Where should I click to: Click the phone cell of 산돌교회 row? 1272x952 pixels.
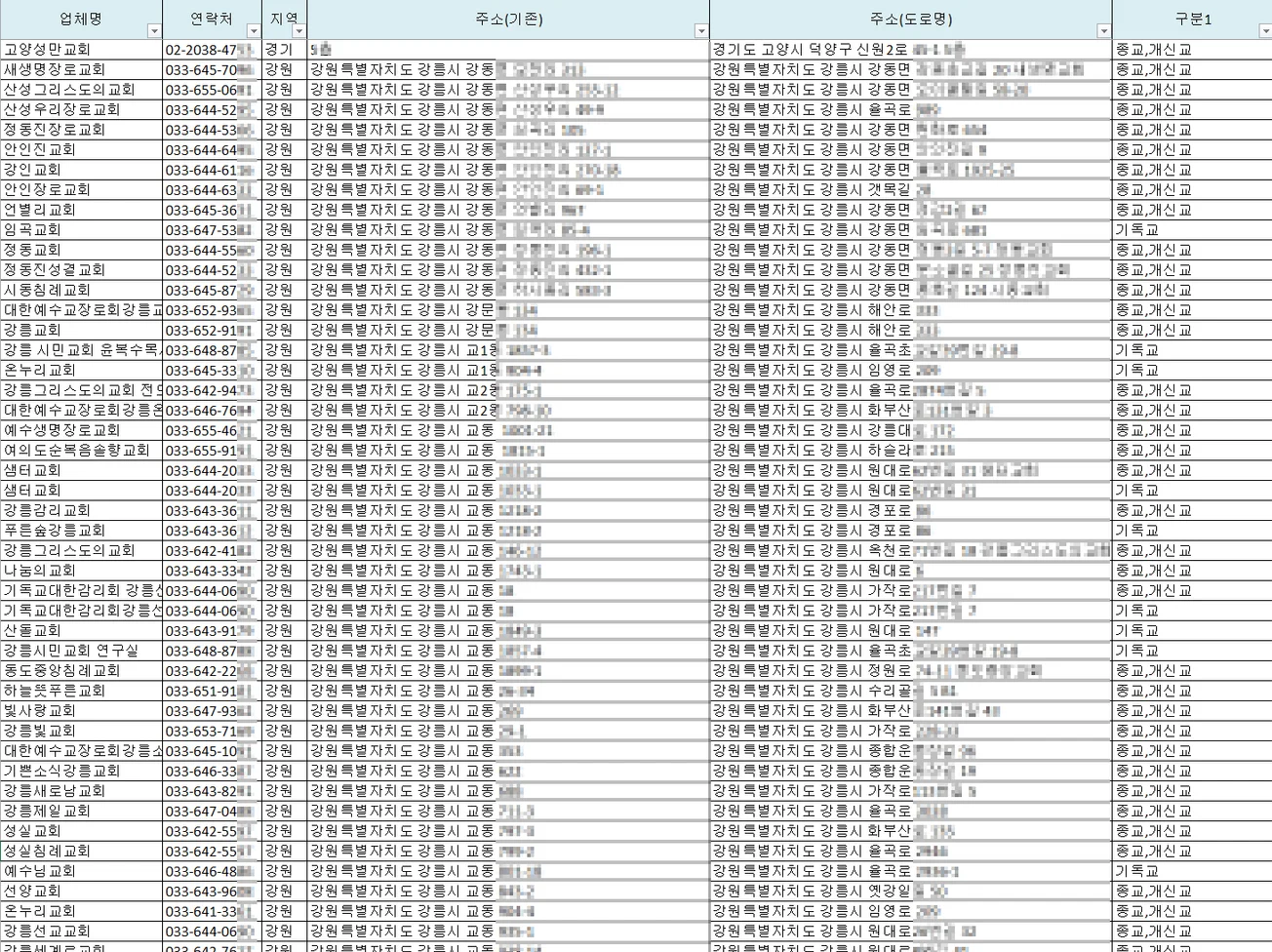tap(212, 630)
